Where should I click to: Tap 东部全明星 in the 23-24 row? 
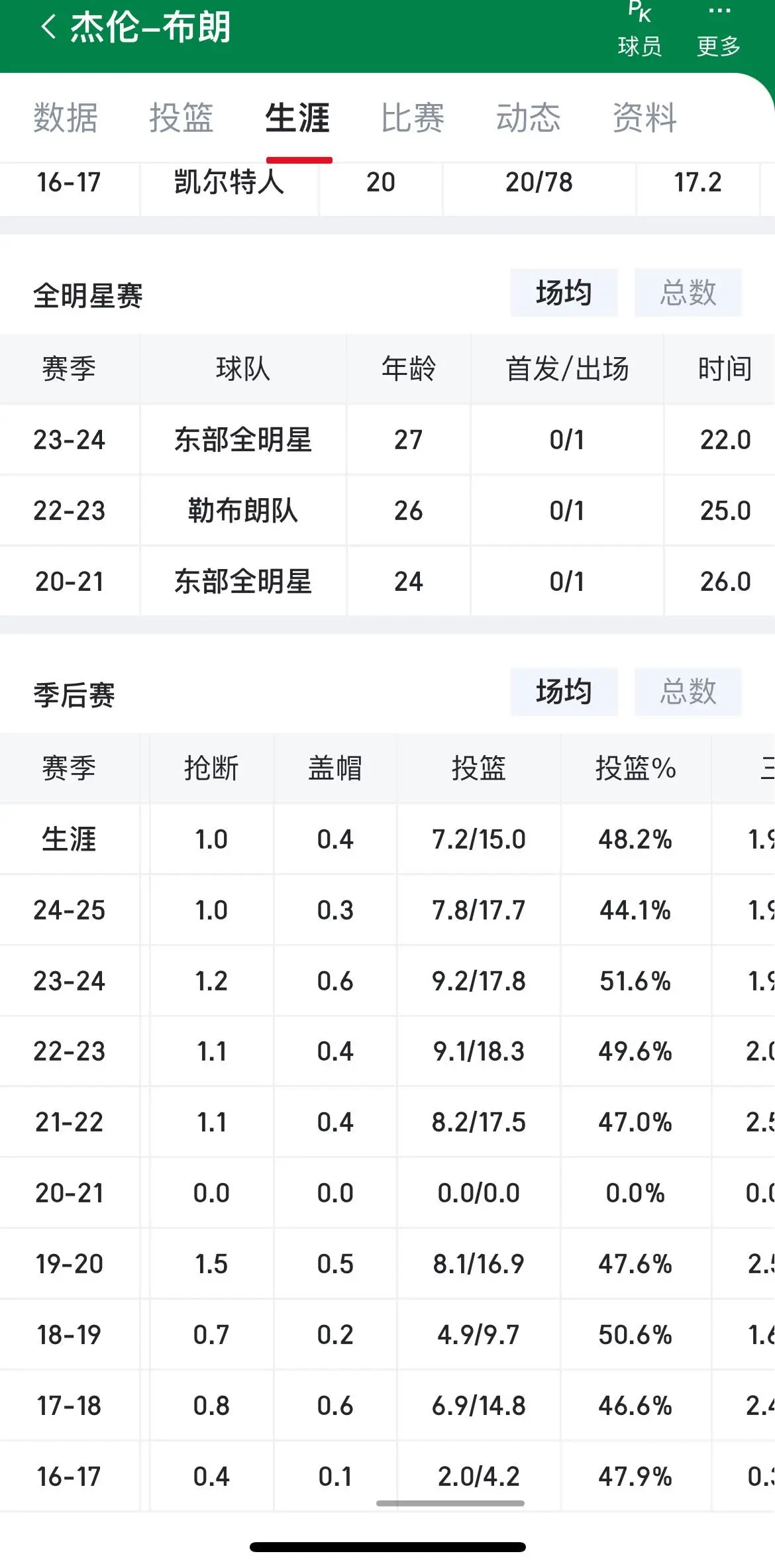tap(242, 440)
